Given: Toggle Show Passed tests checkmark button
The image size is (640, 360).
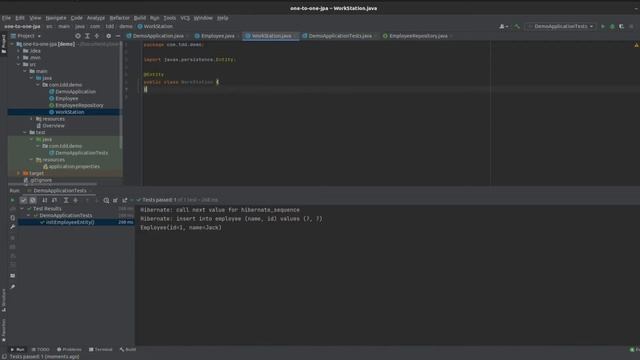Looking at the screenshot, I should (23, 200).
